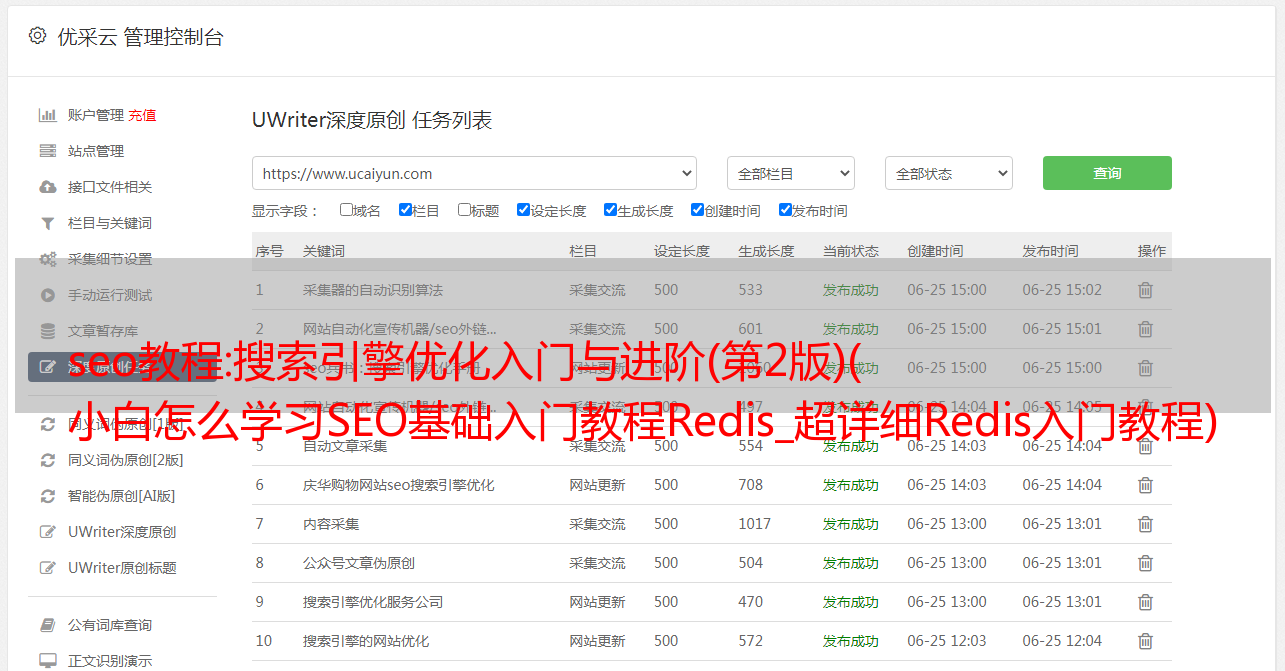Uncheck the 发布时间 checkbox
This screenshot has height=671, width=1285.
click(x=785, y=210)
